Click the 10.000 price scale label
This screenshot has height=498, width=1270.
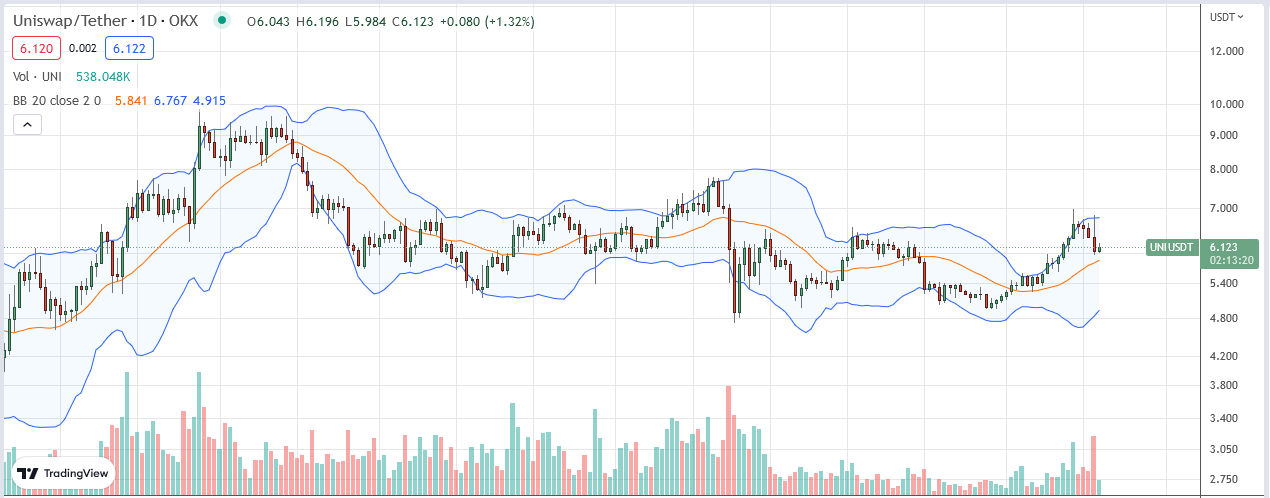(1226, 103)
